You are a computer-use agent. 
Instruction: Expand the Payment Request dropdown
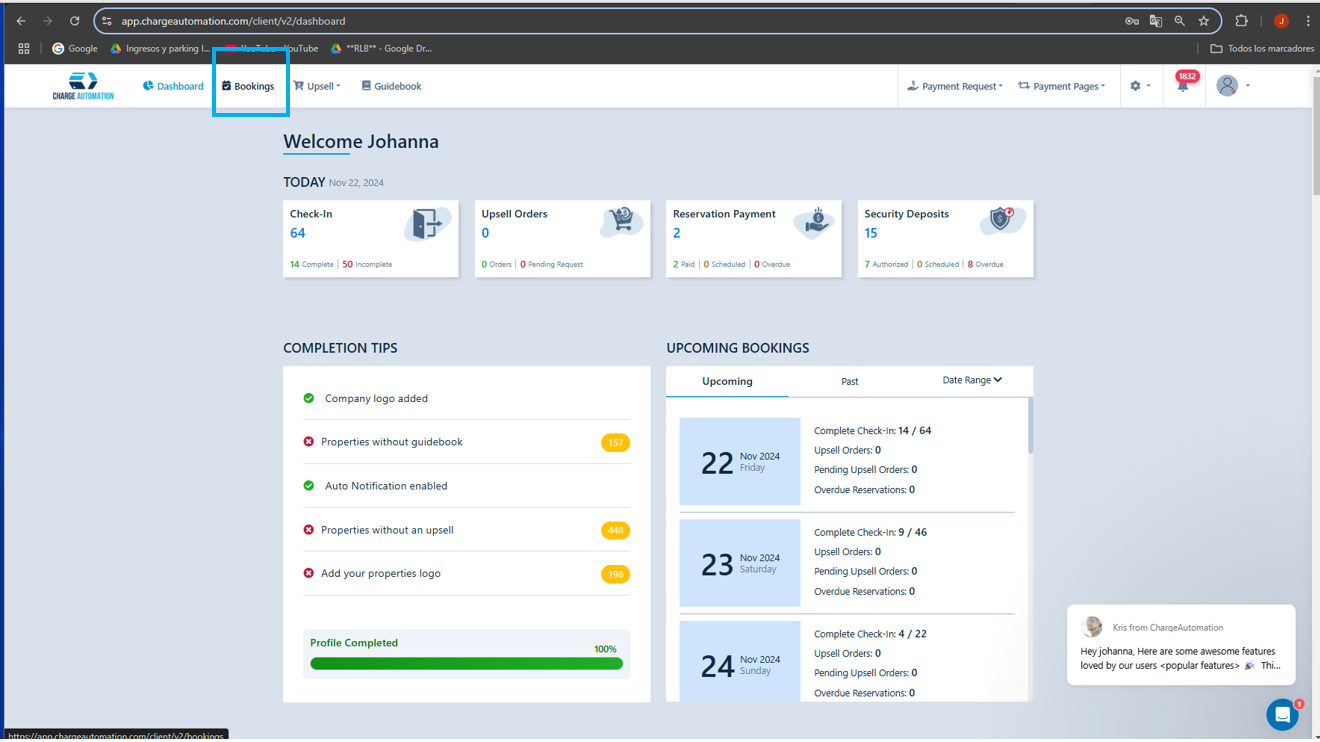[x=954, y=86]
